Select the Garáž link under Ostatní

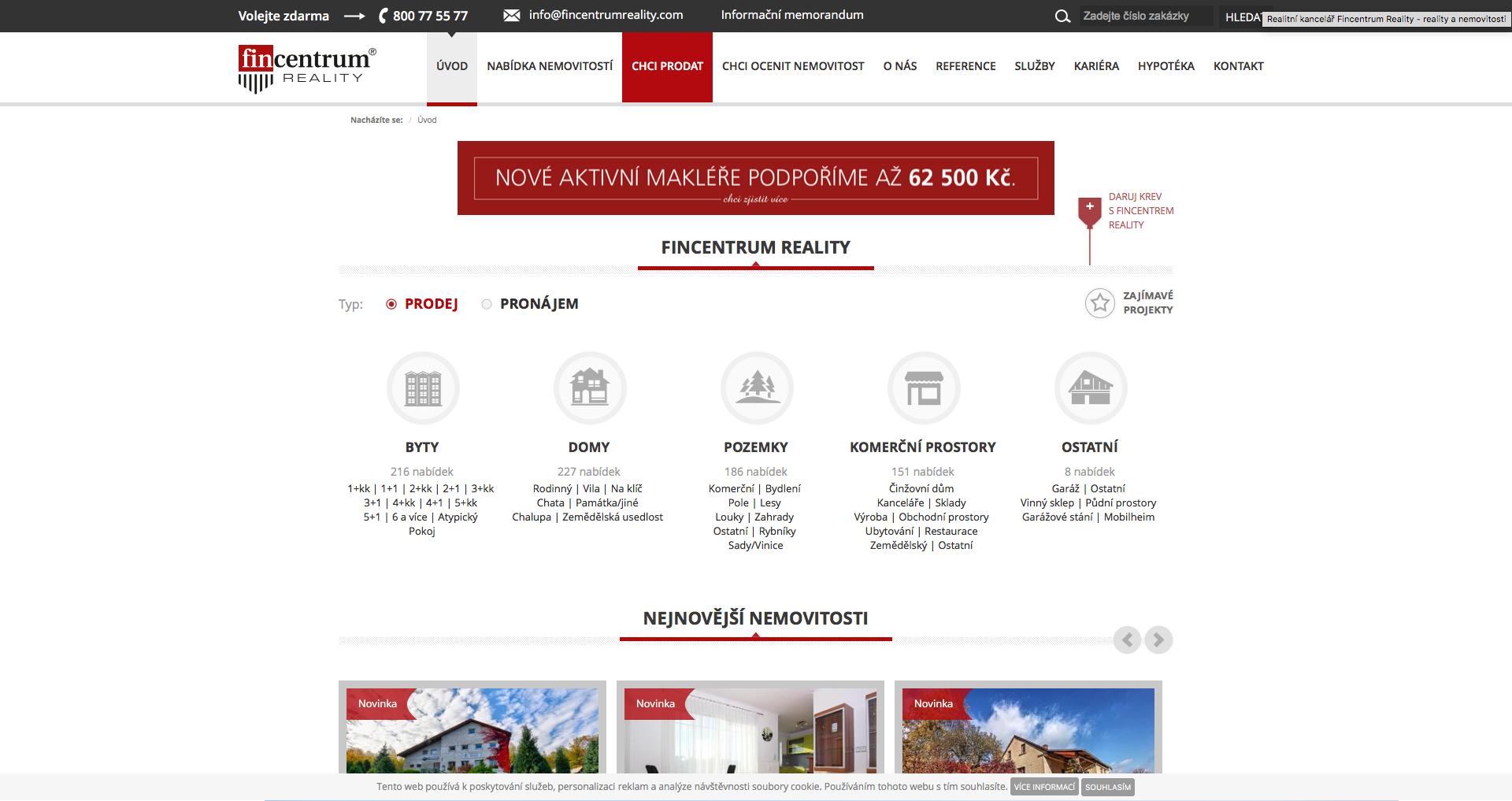(1065, 489)
